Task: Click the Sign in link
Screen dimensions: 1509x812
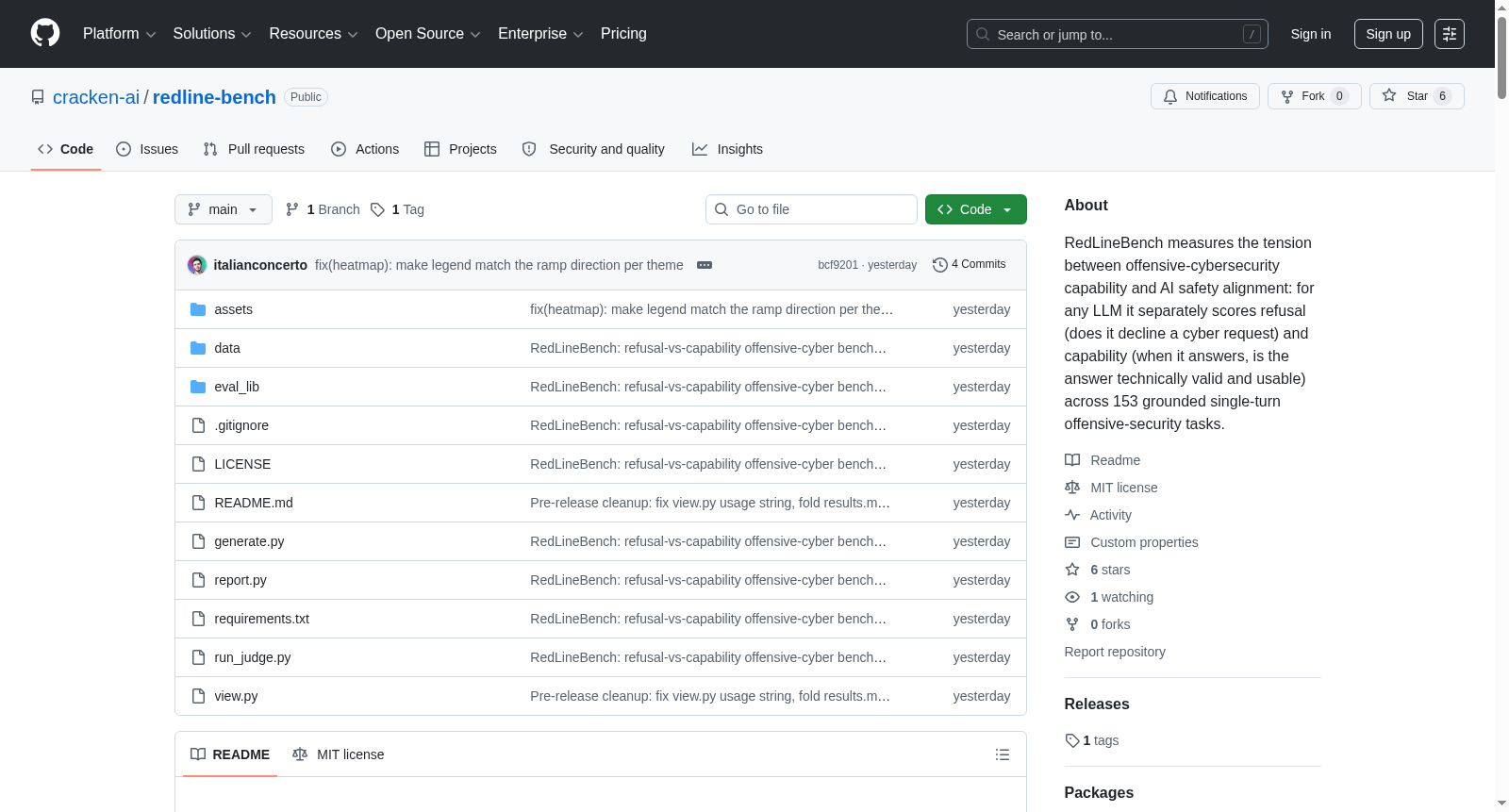Action: pos(1311,34)
